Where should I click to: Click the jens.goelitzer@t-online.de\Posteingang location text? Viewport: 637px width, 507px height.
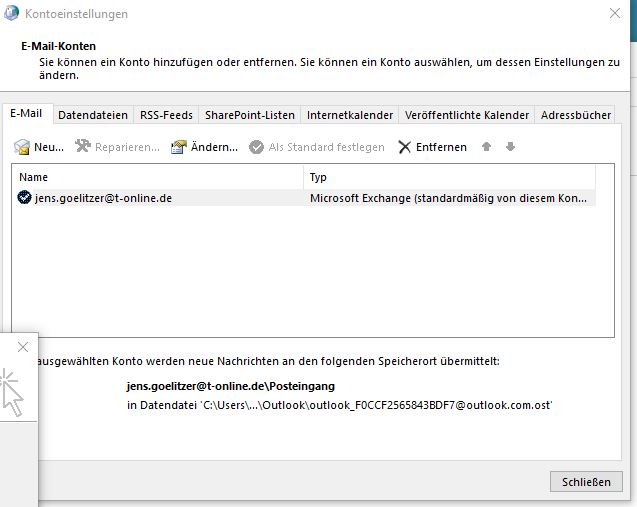pyautogui.click(x=231, y=386)
